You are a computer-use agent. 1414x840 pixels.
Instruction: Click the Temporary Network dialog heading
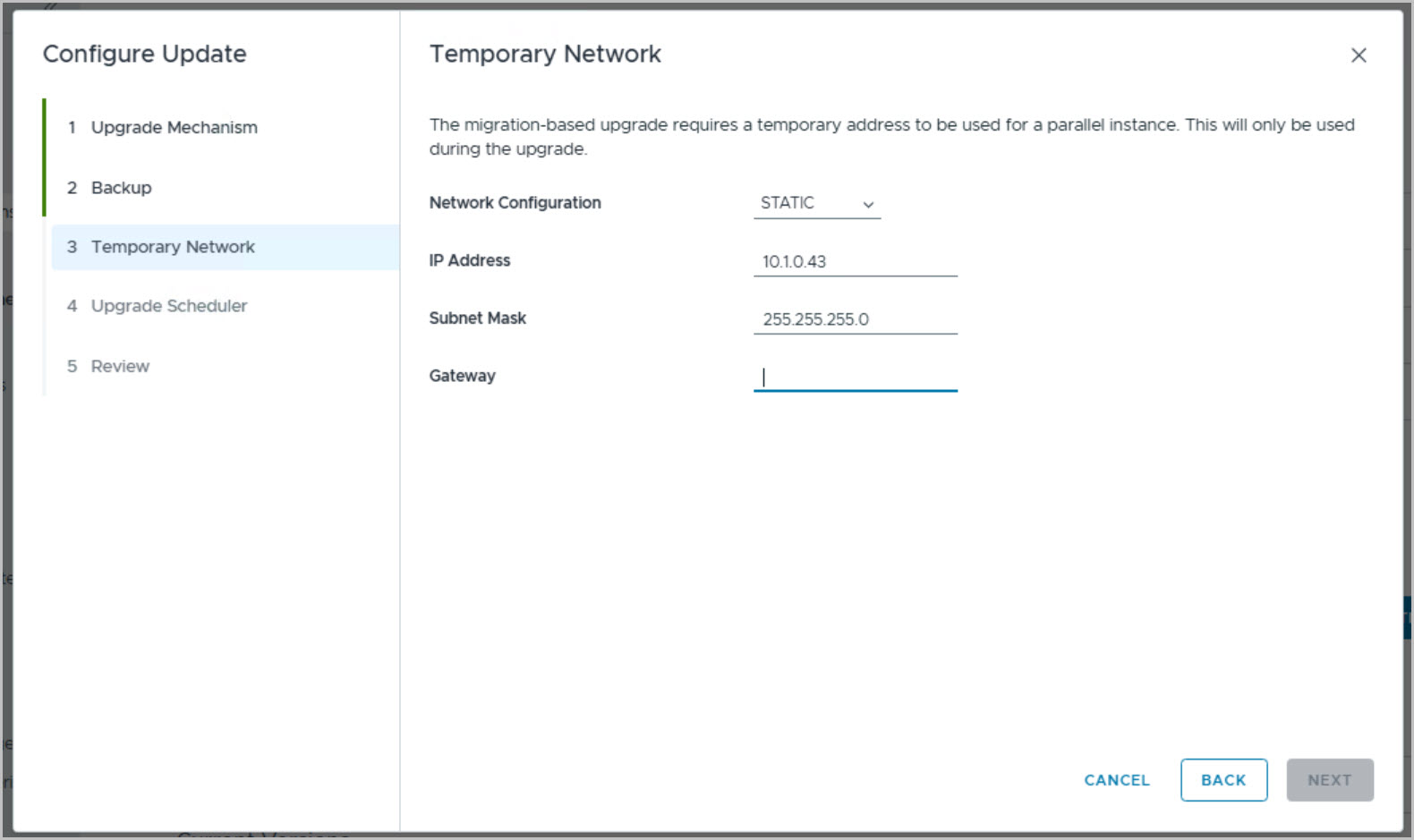pyautogui.click(x=545, y=55)
